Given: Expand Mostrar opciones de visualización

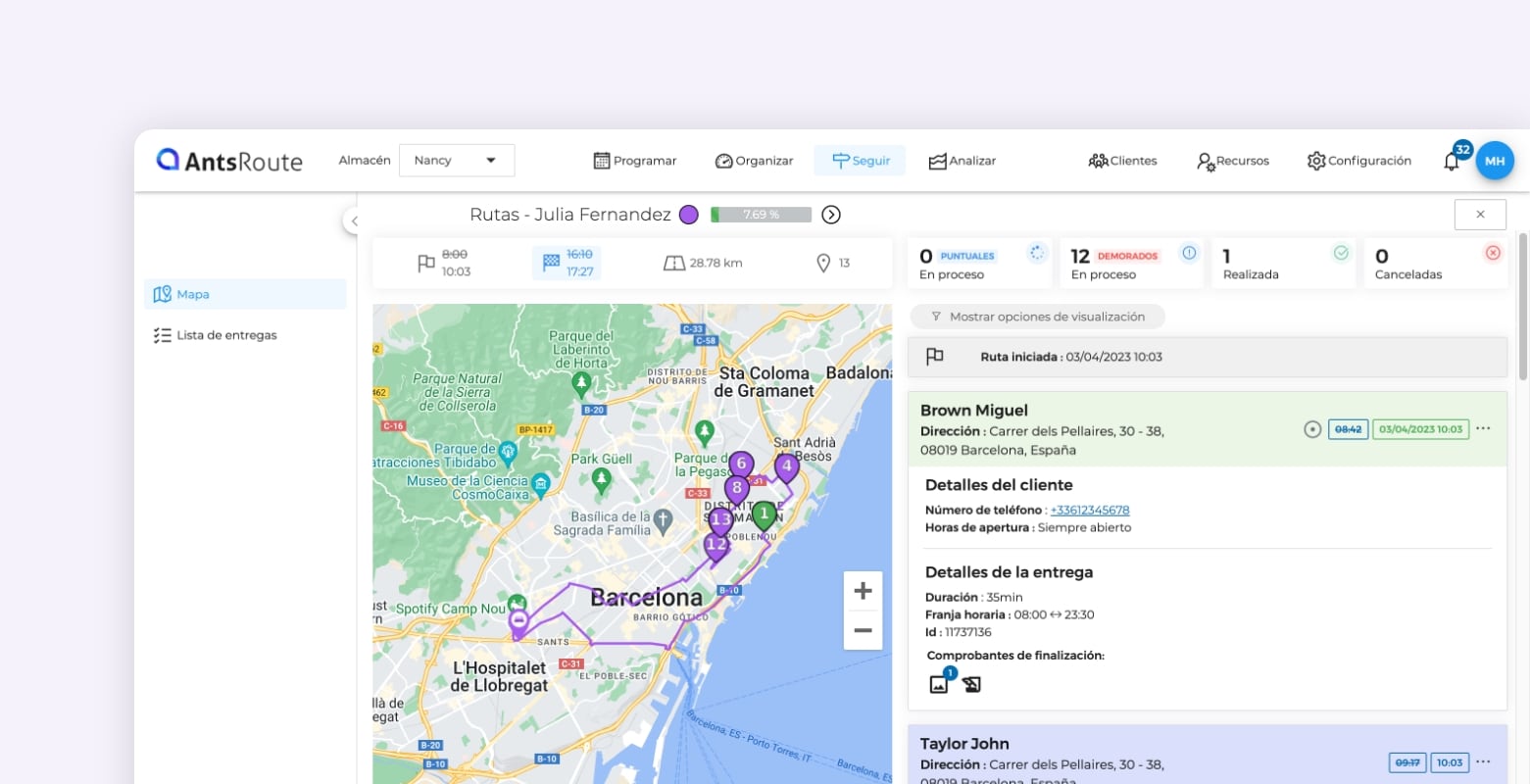Looking at the screenshot, I should 1037,317.
